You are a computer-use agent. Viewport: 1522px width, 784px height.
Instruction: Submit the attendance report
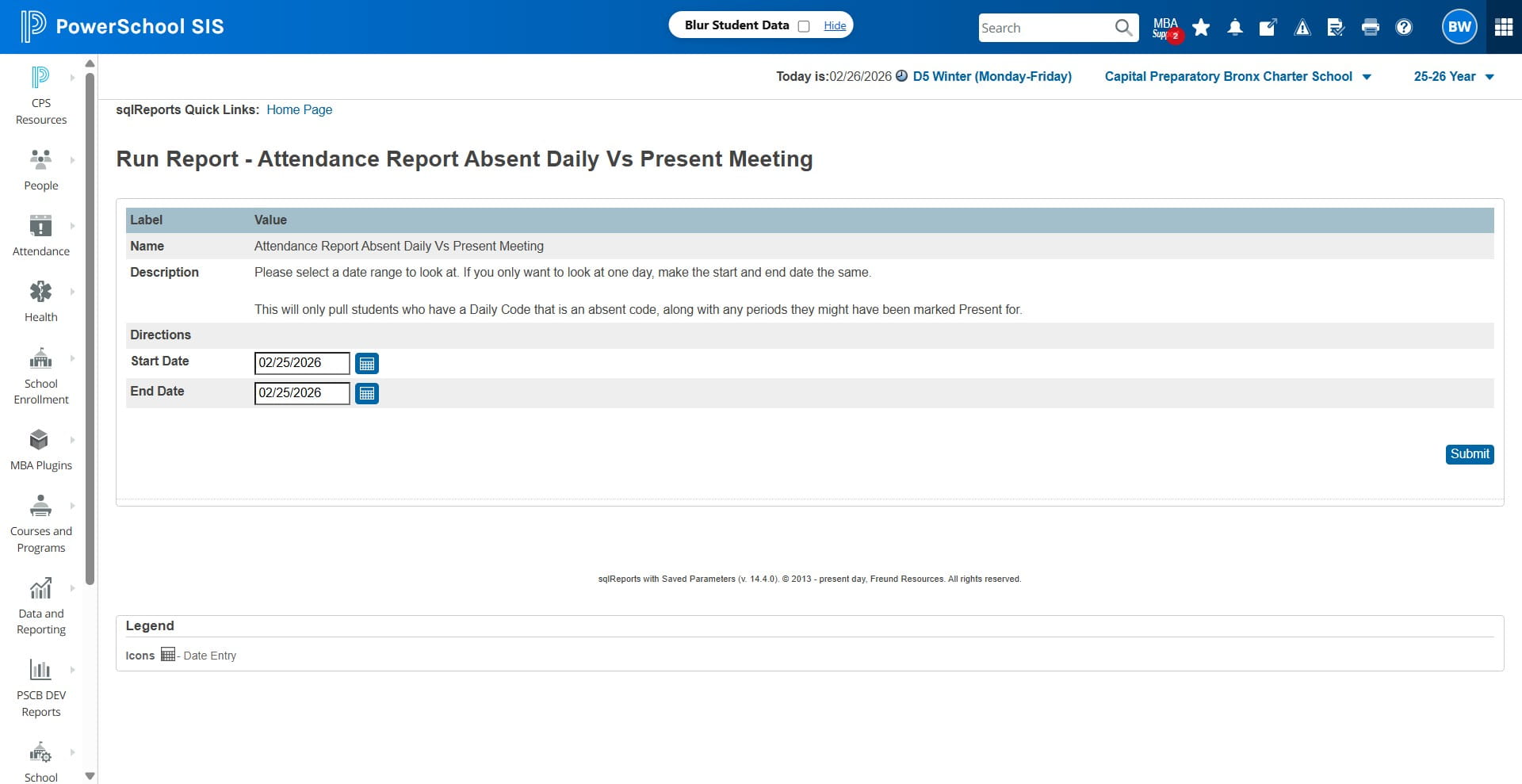(1470, 454)
